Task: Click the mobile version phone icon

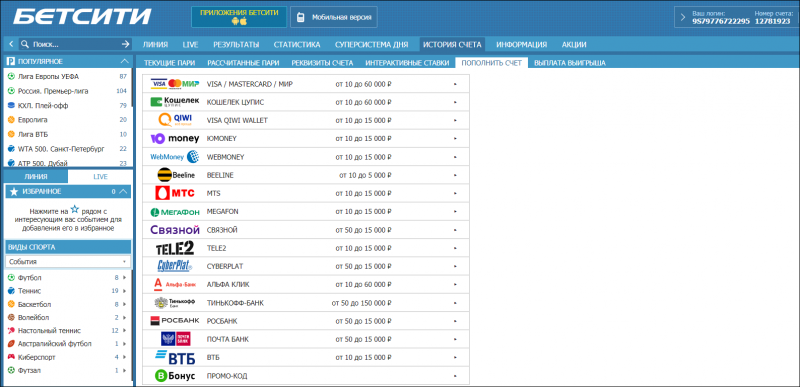Action: click(x=301, y=17)
